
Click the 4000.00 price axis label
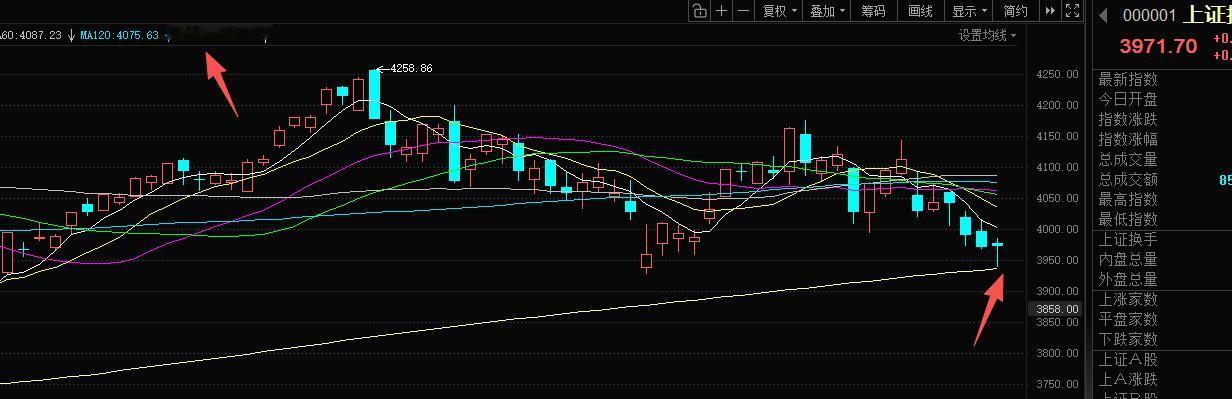[x=1057, y=229]
